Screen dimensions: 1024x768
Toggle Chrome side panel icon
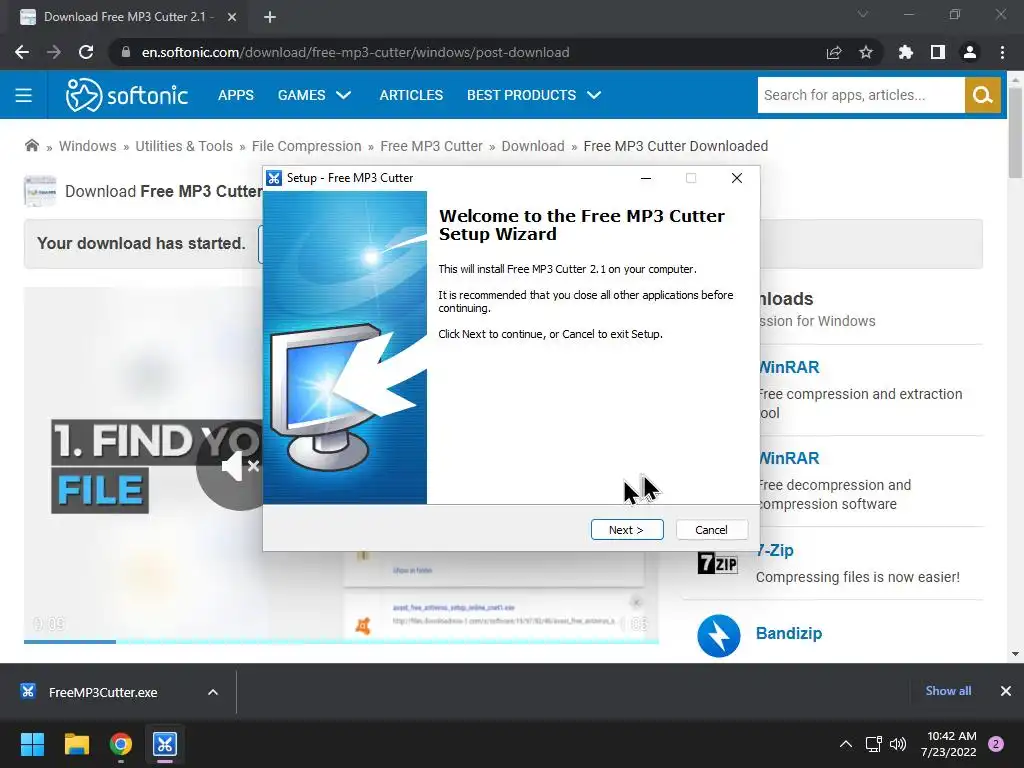pyautogui.click(x=938, y=52)
